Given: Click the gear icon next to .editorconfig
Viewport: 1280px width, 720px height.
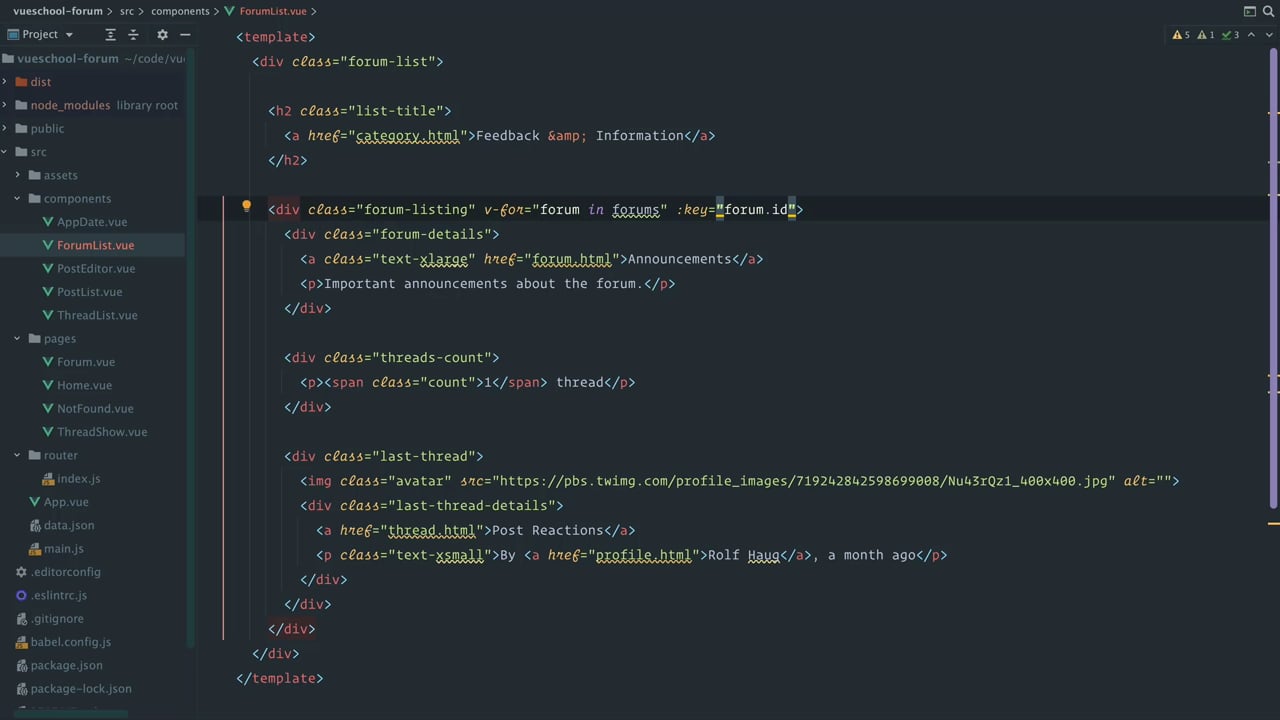Looking at the screenshot, I should (21, 572).
